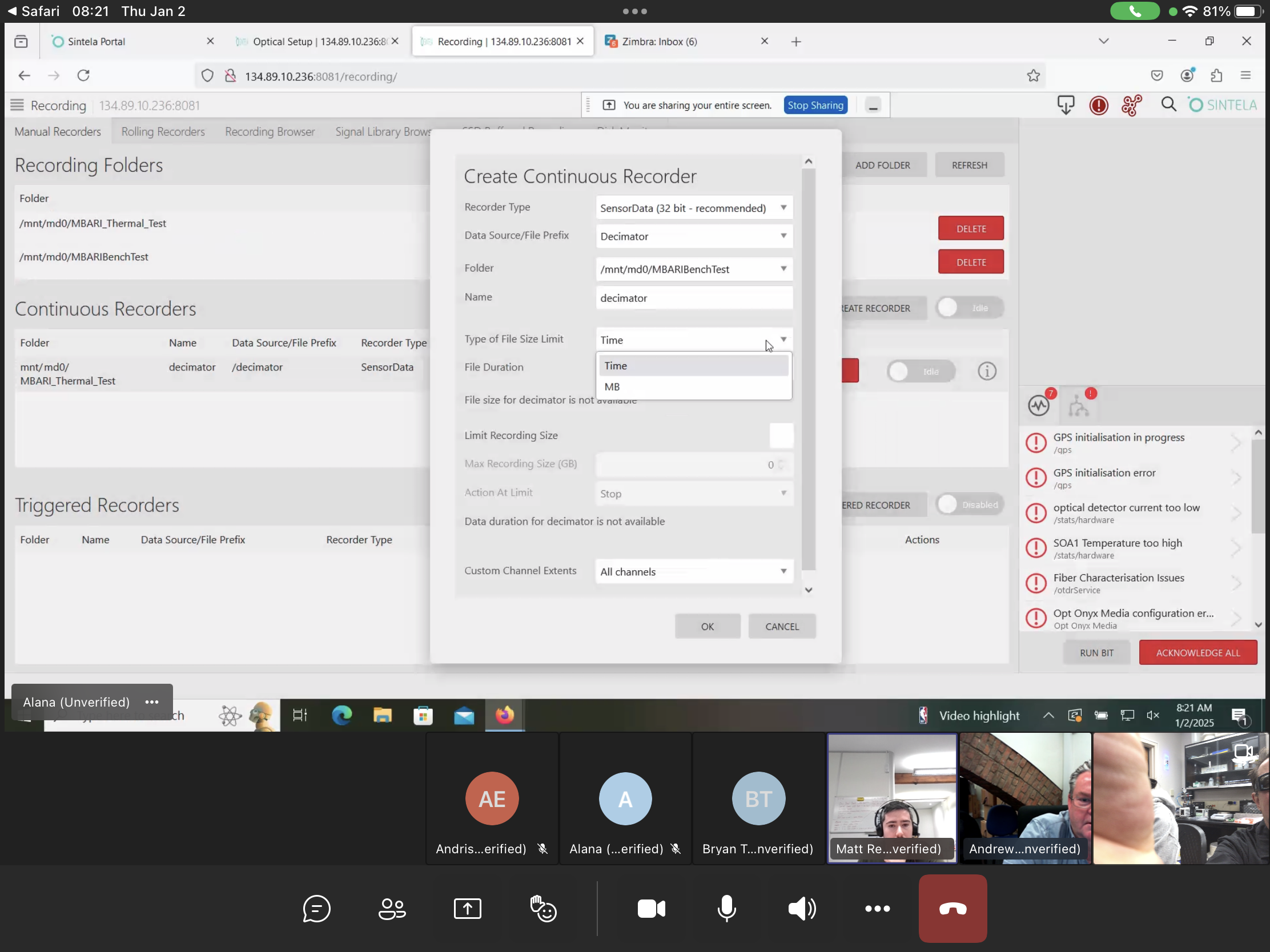Open the Recording hamburger menu

click(17, 105)
